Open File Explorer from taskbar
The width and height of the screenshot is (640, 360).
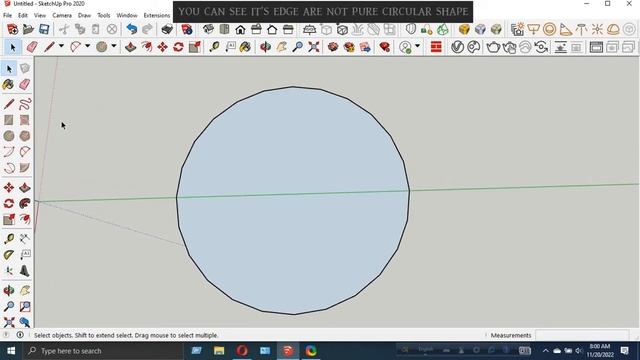pos(219,351)
